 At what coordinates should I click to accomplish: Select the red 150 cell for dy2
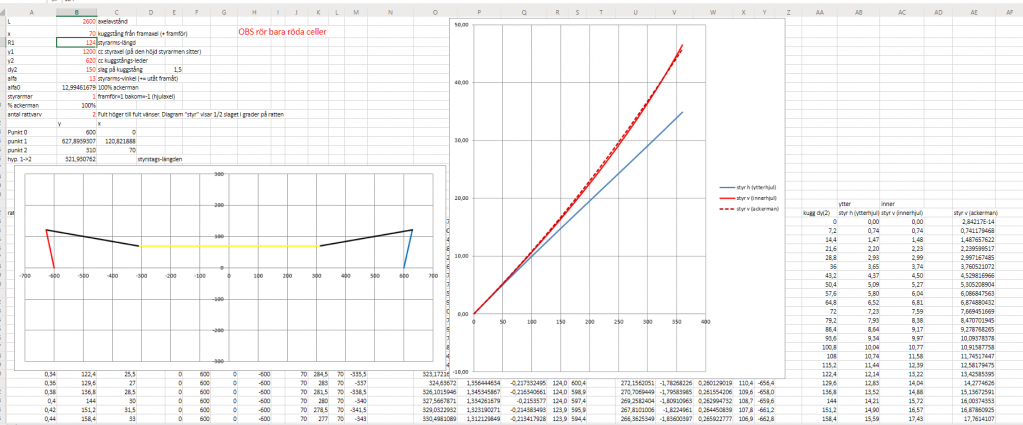click(76, 69)
